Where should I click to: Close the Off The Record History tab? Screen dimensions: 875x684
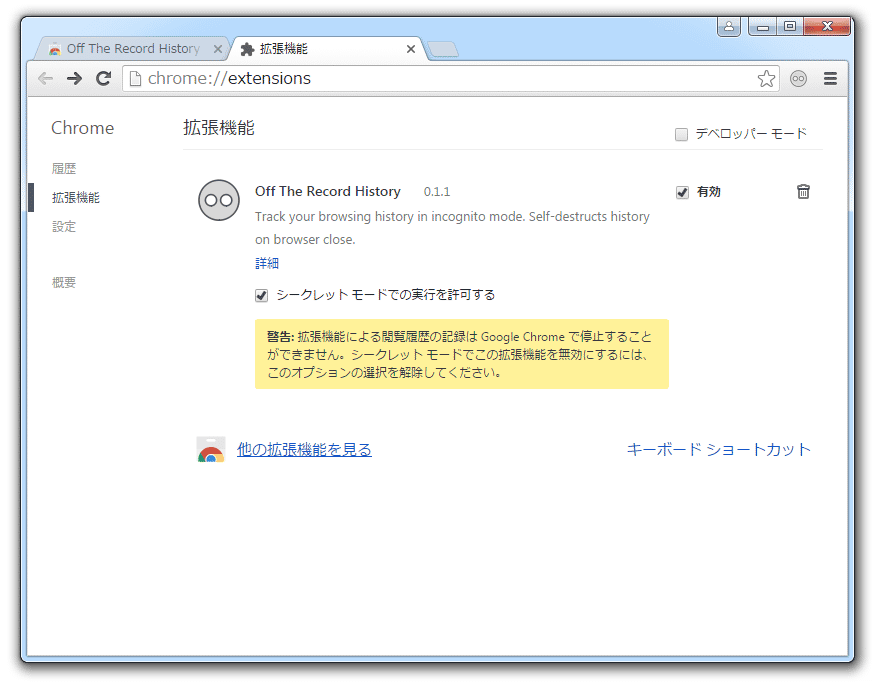(218, 49)
